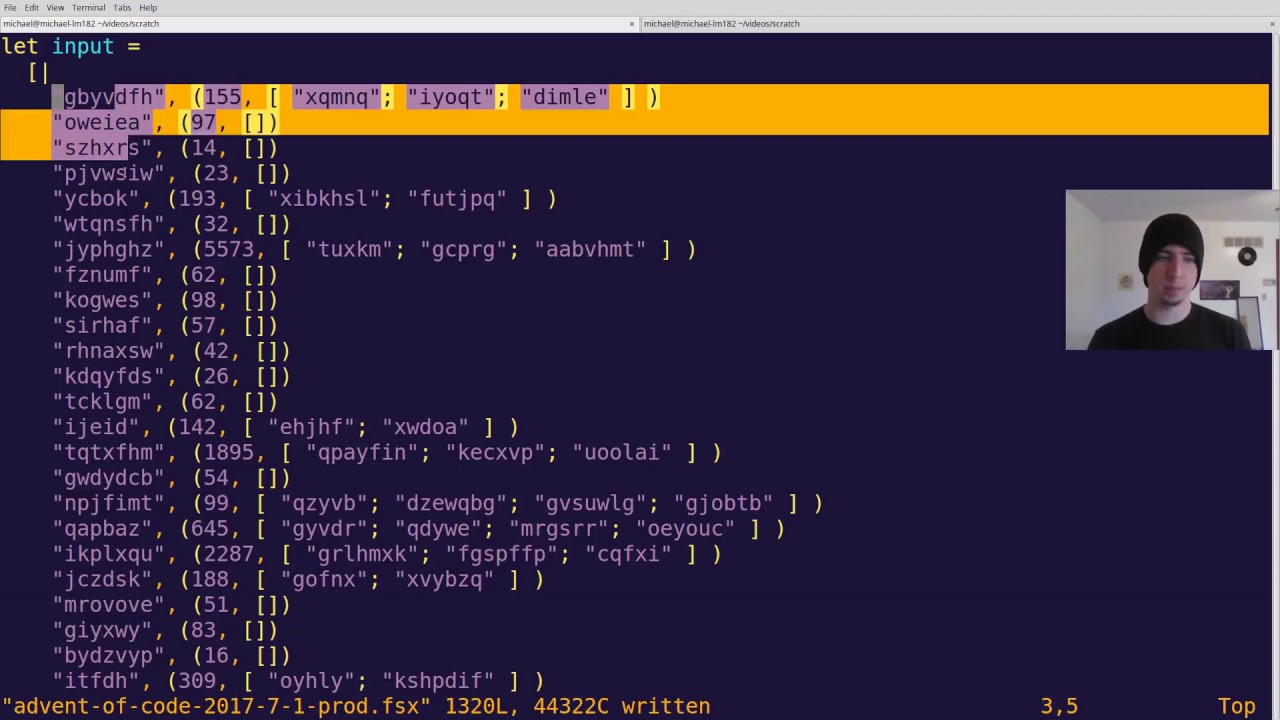Click the "szhxrs" entry
The height and width of the screenshot is (720, 1280).
165,148
